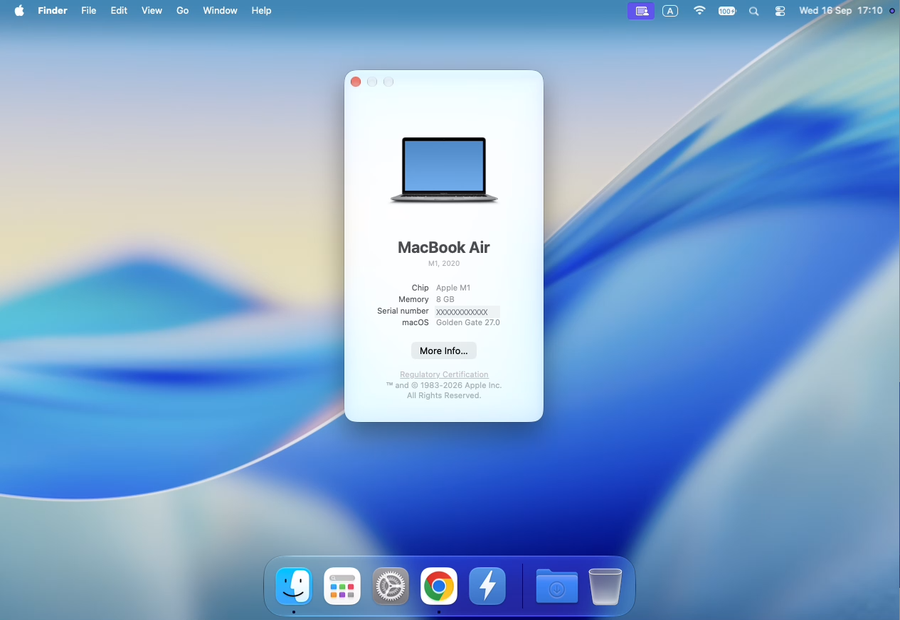Open the Wi-Fi status menu

pyautogui.click(x=699, y=10)
